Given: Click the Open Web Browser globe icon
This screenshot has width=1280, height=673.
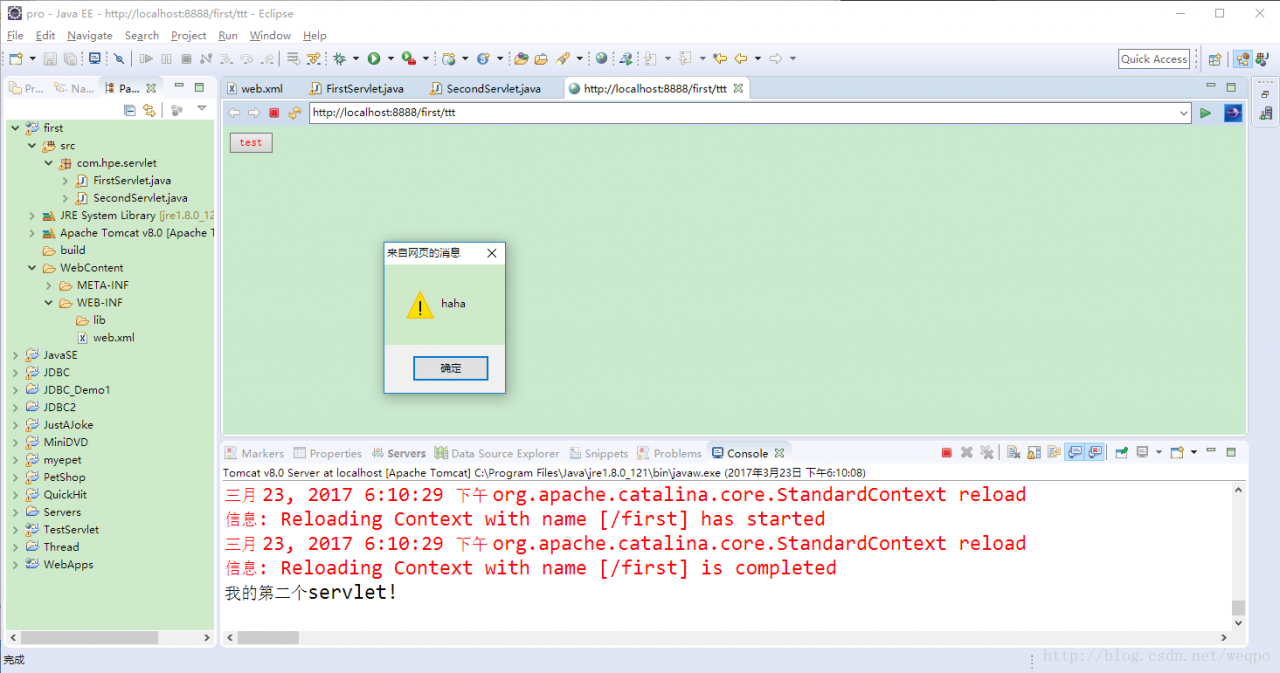Looking at the screenshot, I should pyautogui.click(x=601, y=59).
